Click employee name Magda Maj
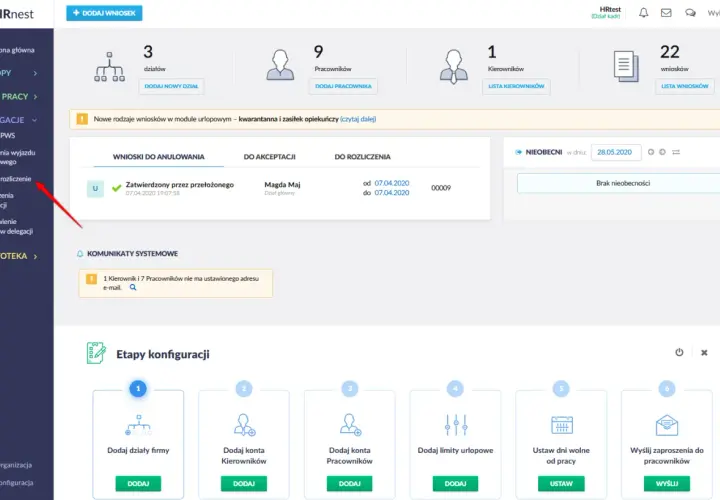The image size is (720, 500). pyautogui.click(x=282, y=185)
